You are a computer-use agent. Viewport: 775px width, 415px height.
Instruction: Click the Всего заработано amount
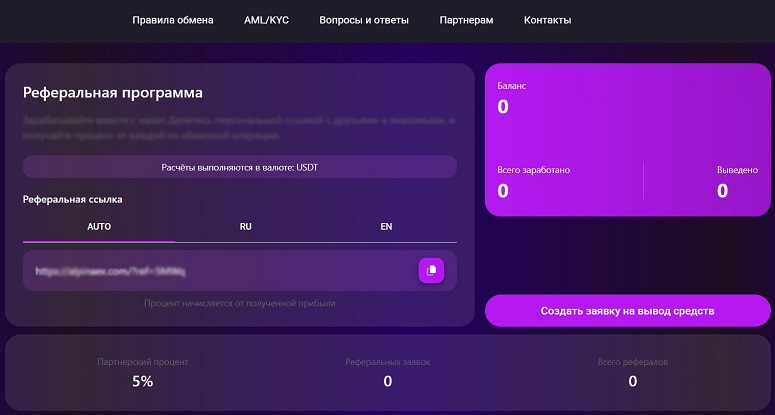coord(503,191)
